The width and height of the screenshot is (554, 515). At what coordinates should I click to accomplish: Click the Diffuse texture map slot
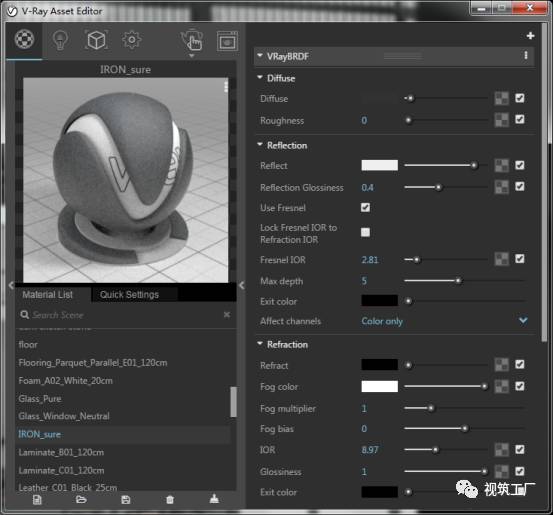point(501,99)
